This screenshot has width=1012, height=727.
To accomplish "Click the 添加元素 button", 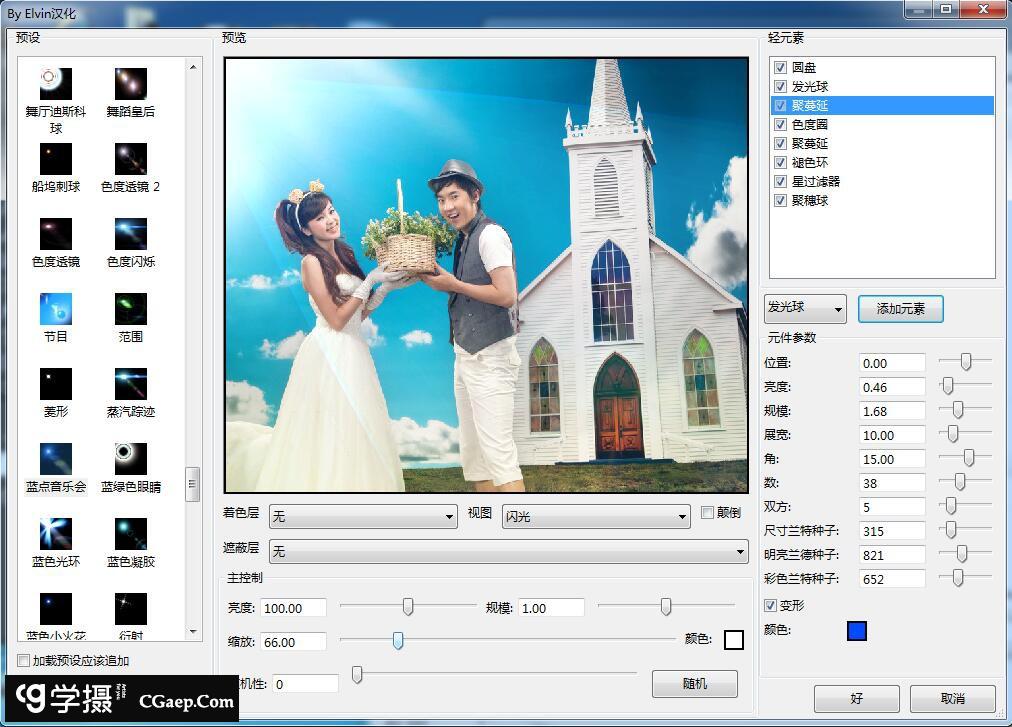I will click(x=900, y=309).
